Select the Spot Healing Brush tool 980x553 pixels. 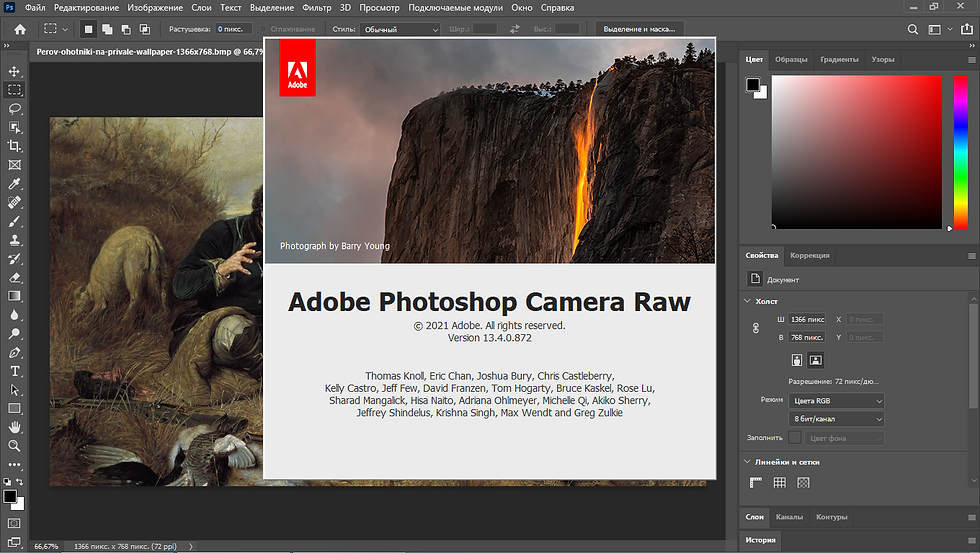(x=14, y=202)
